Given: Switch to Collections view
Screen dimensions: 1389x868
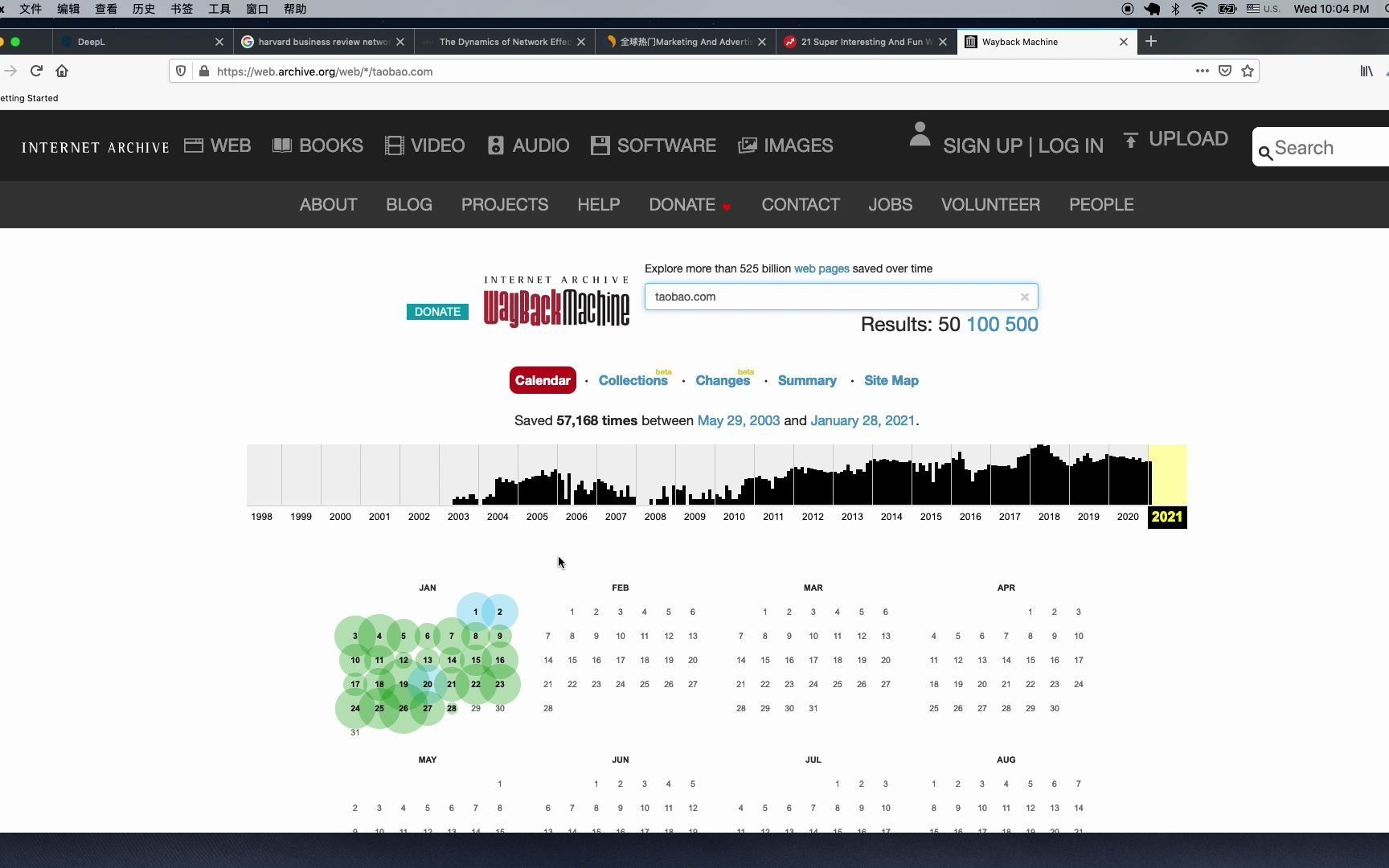Looking at the screenshot, I should [633, 380].
